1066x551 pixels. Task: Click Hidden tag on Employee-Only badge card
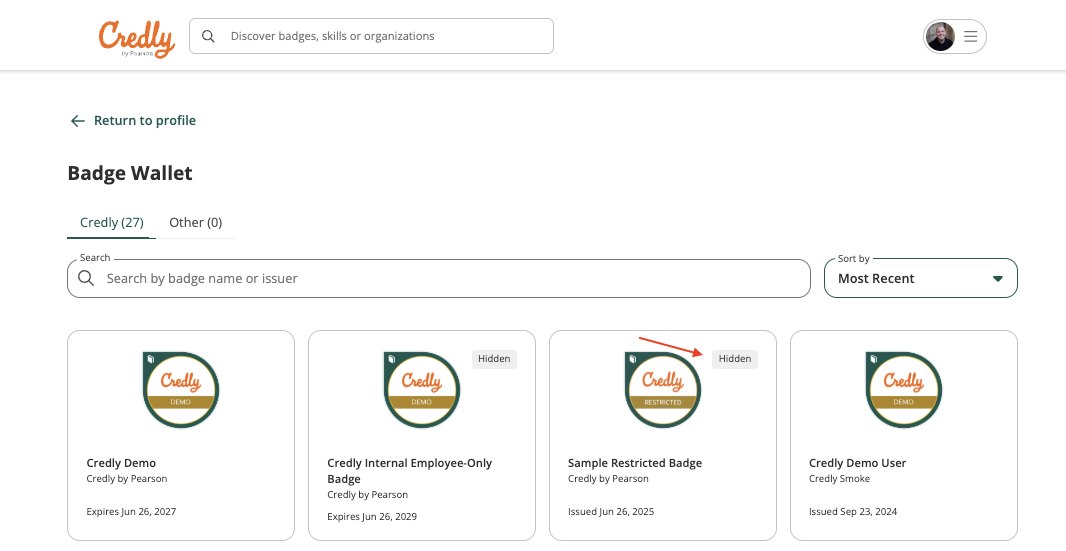pyautogui.click(x=494, y=359)
